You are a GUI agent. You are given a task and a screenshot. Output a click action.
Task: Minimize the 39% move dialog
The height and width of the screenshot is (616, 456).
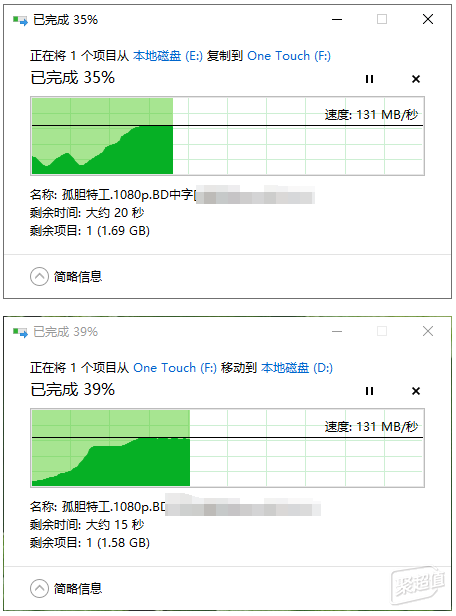pos(337,331)
